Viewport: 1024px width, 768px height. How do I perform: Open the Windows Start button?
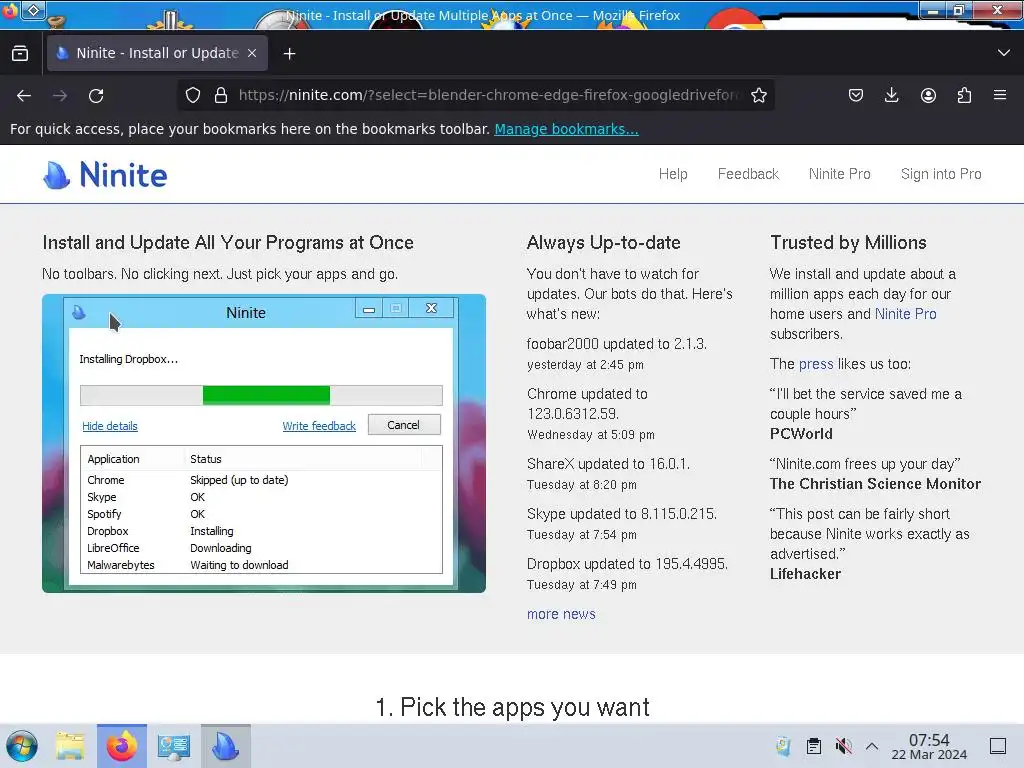point(22,746)
